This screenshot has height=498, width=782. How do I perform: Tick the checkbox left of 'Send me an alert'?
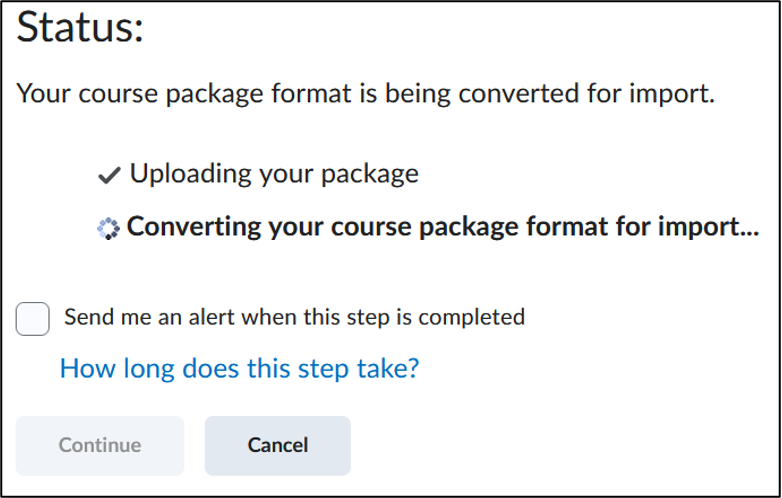point(32,319)
